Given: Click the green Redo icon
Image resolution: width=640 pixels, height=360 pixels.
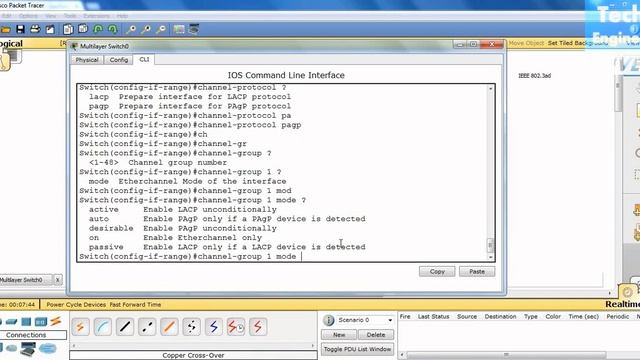Looking at the screenshot, I should (113, 29).
